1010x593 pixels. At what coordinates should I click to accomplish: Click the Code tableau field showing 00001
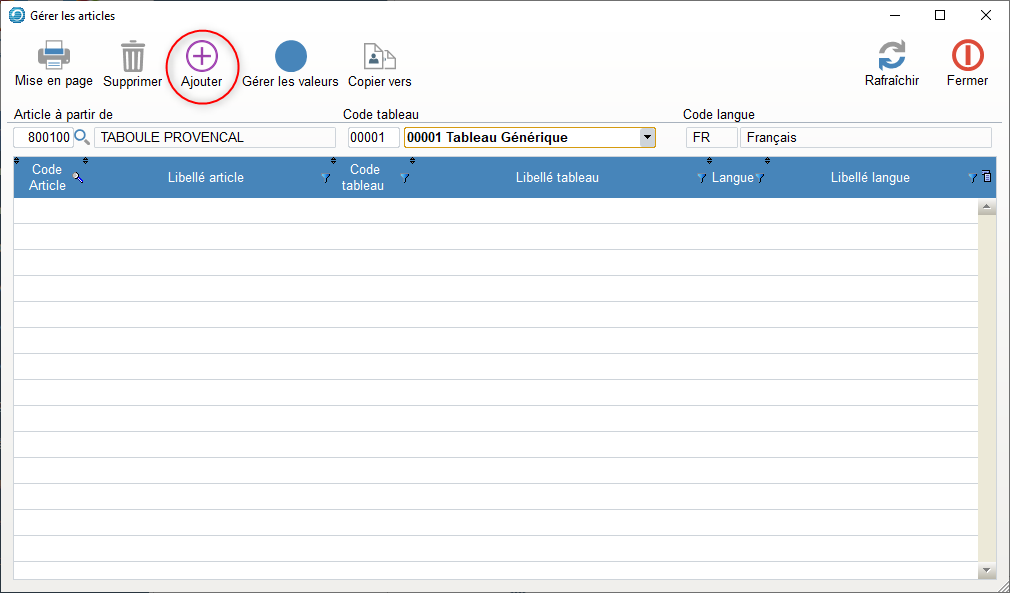click(x=373, y=137)
